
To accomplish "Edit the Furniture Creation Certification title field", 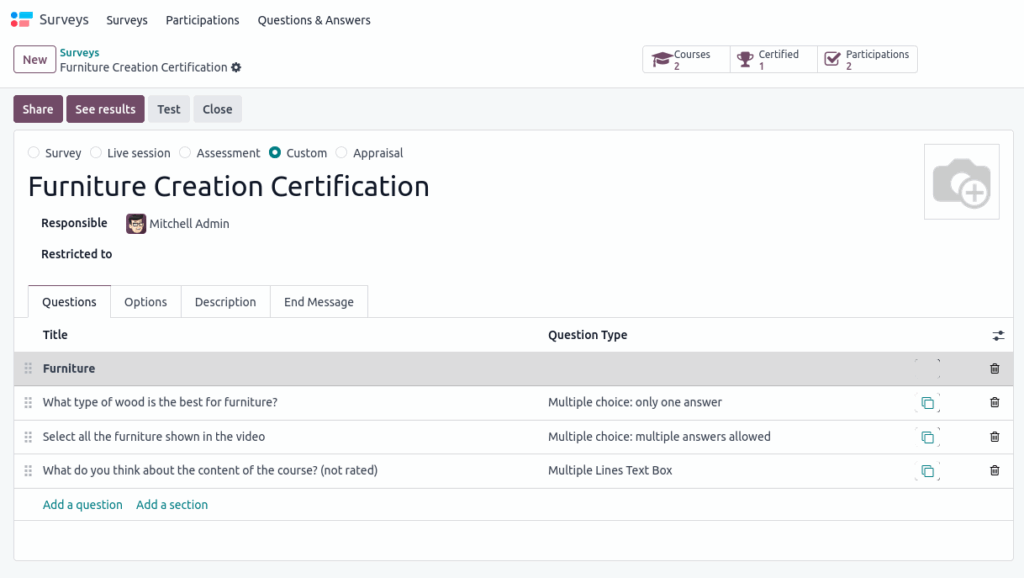I will tap(229, 187).
